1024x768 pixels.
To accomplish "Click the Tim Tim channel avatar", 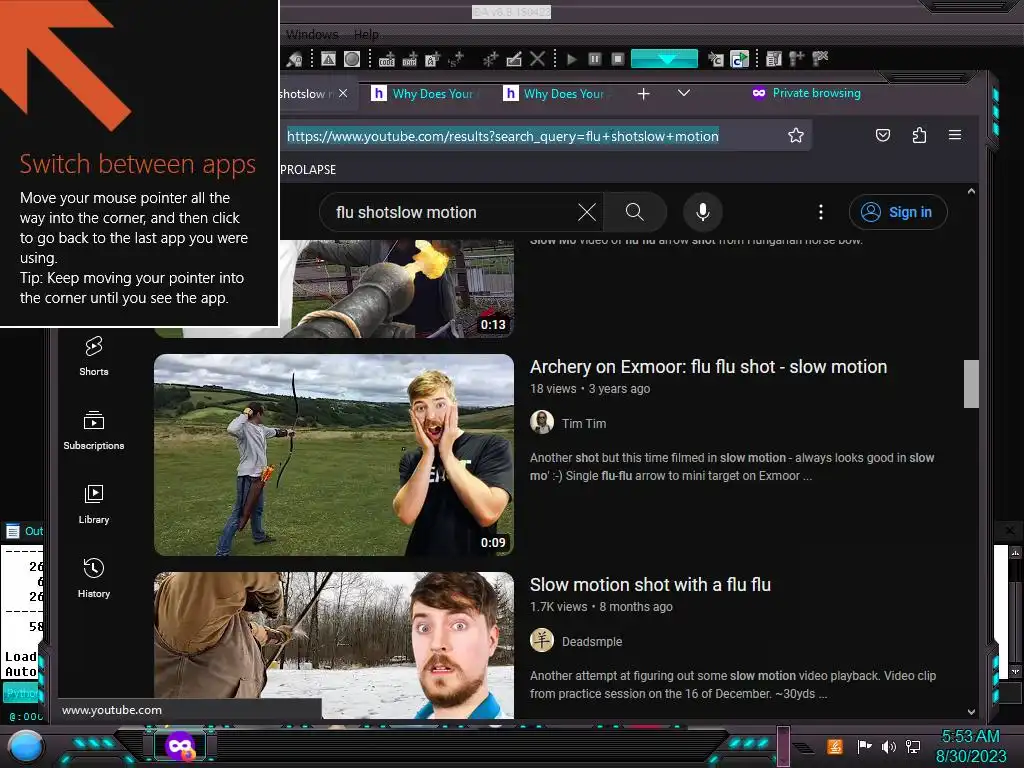I will tap(541, 423).
